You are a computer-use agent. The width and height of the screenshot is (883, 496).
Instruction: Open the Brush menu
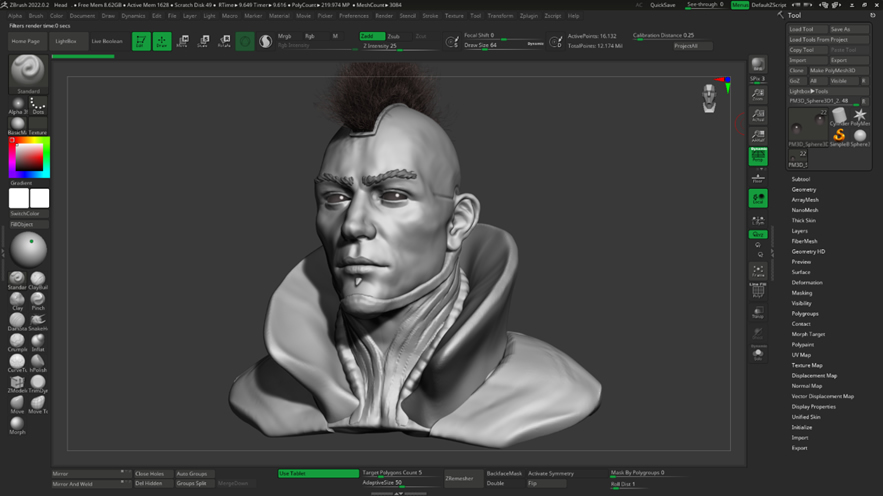pos(35,16)
